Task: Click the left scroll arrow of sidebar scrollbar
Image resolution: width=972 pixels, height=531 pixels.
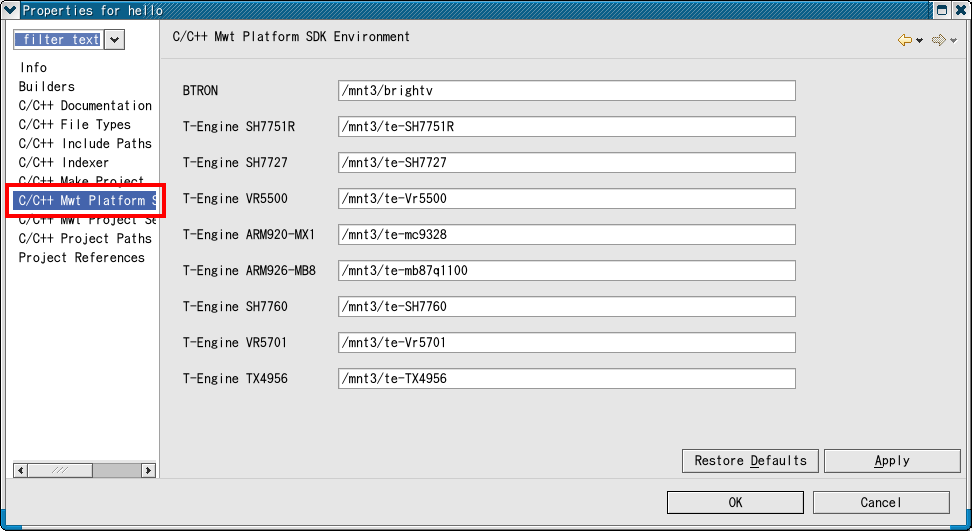Action: [20, 470]
